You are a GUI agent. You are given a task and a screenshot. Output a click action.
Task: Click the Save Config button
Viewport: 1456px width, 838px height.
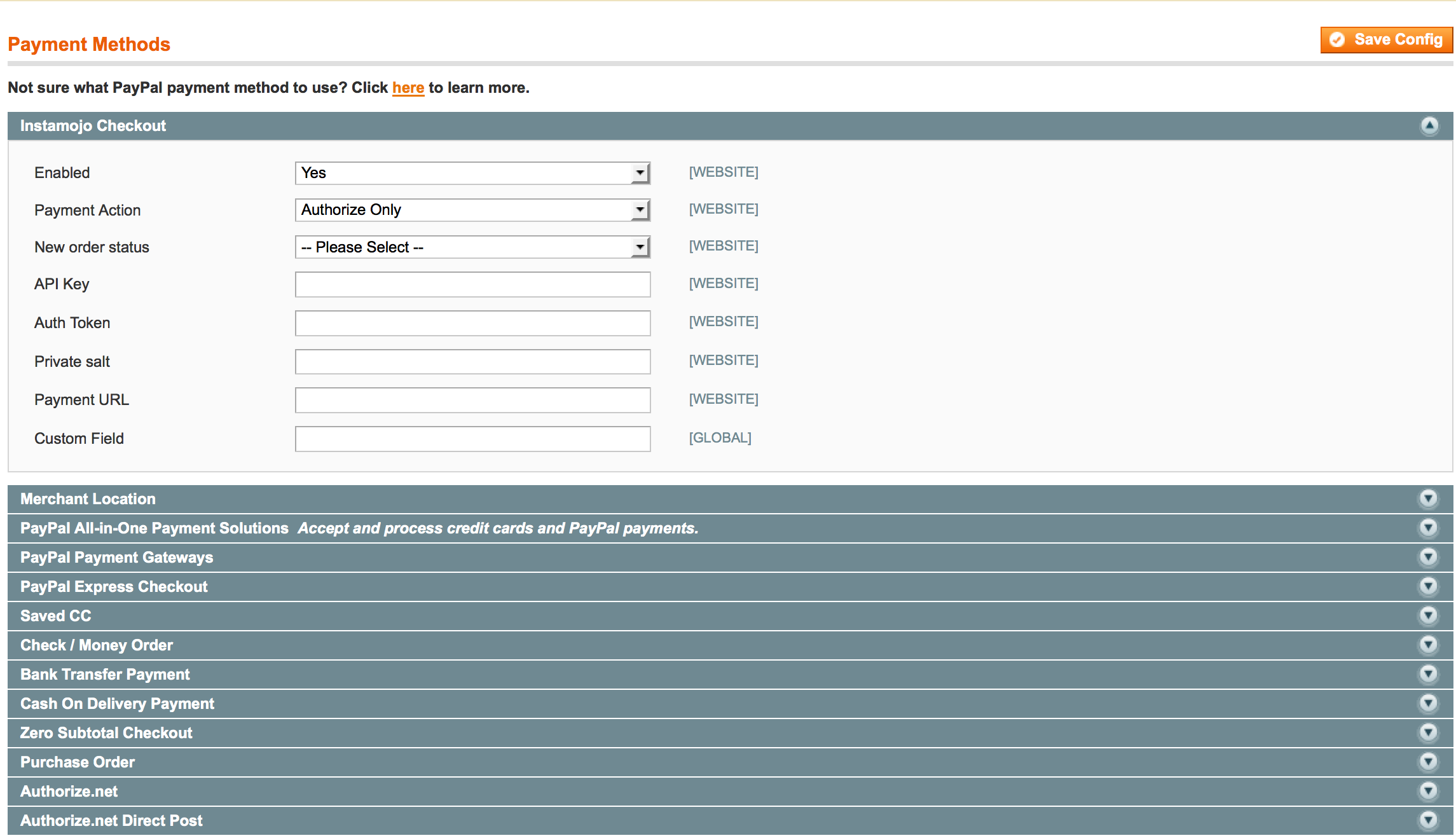pos(1386,39)
